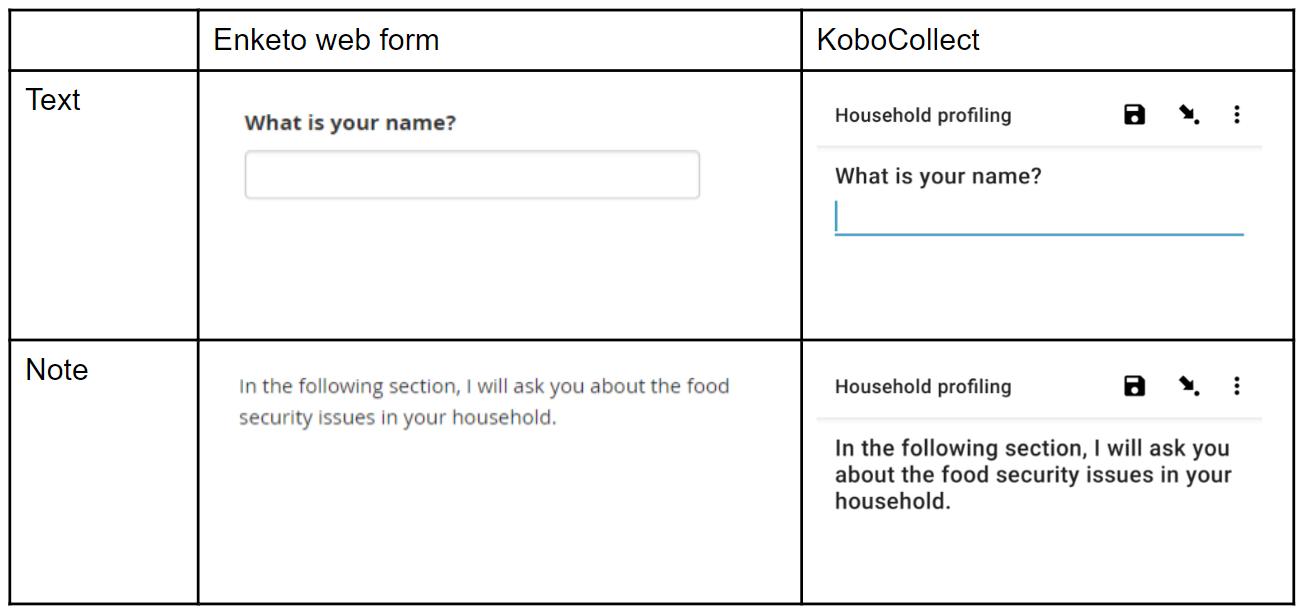Click the save icon in the Text row

1134,115
